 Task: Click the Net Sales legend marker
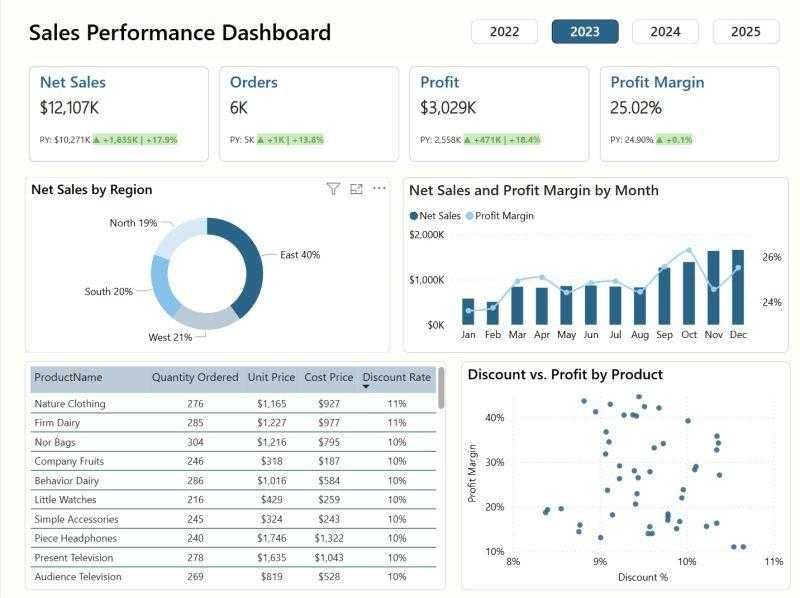pyautogui.click(x=414, y=216)
